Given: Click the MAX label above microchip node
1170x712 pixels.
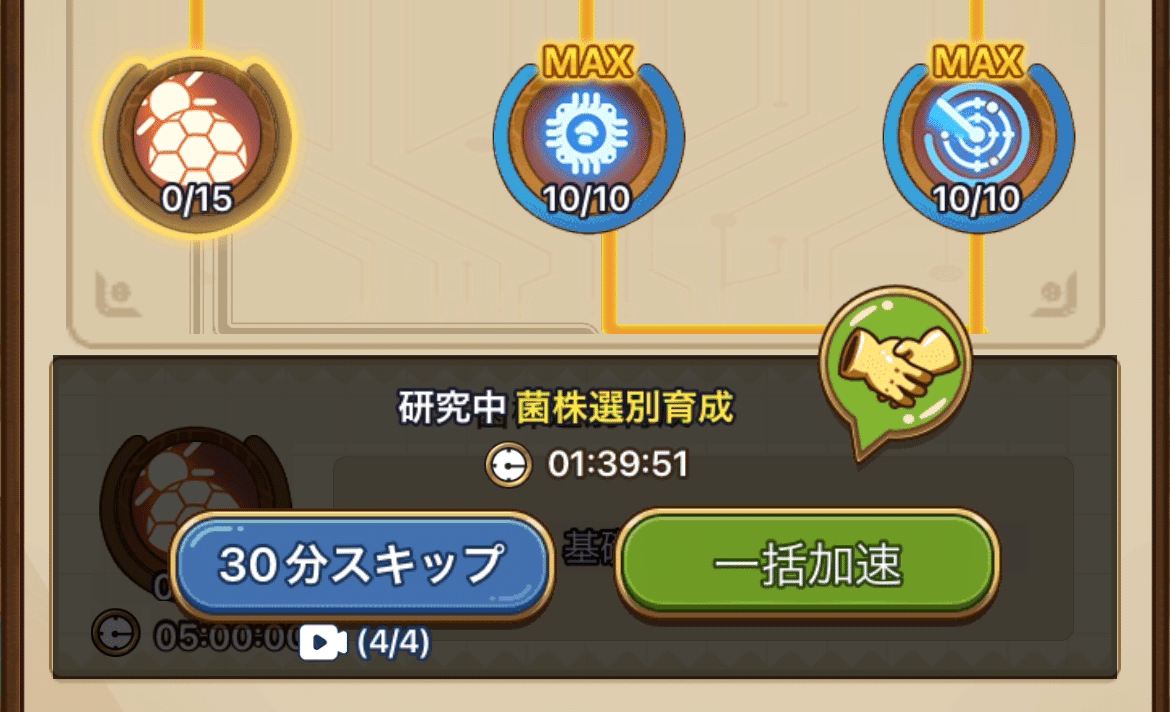Looking at the screenshot, I should pyautogui.click(x=588, y=61).
